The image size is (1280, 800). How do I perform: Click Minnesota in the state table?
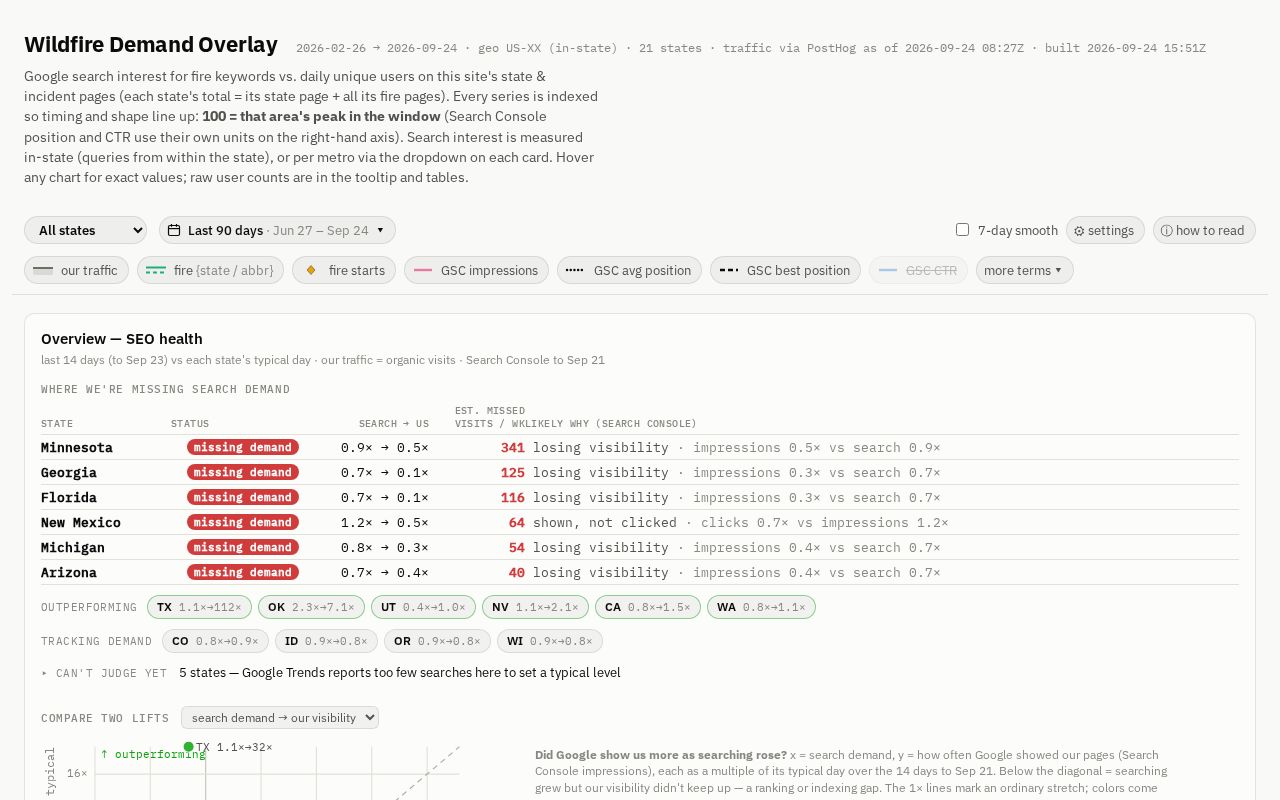[x=77, y=447]
